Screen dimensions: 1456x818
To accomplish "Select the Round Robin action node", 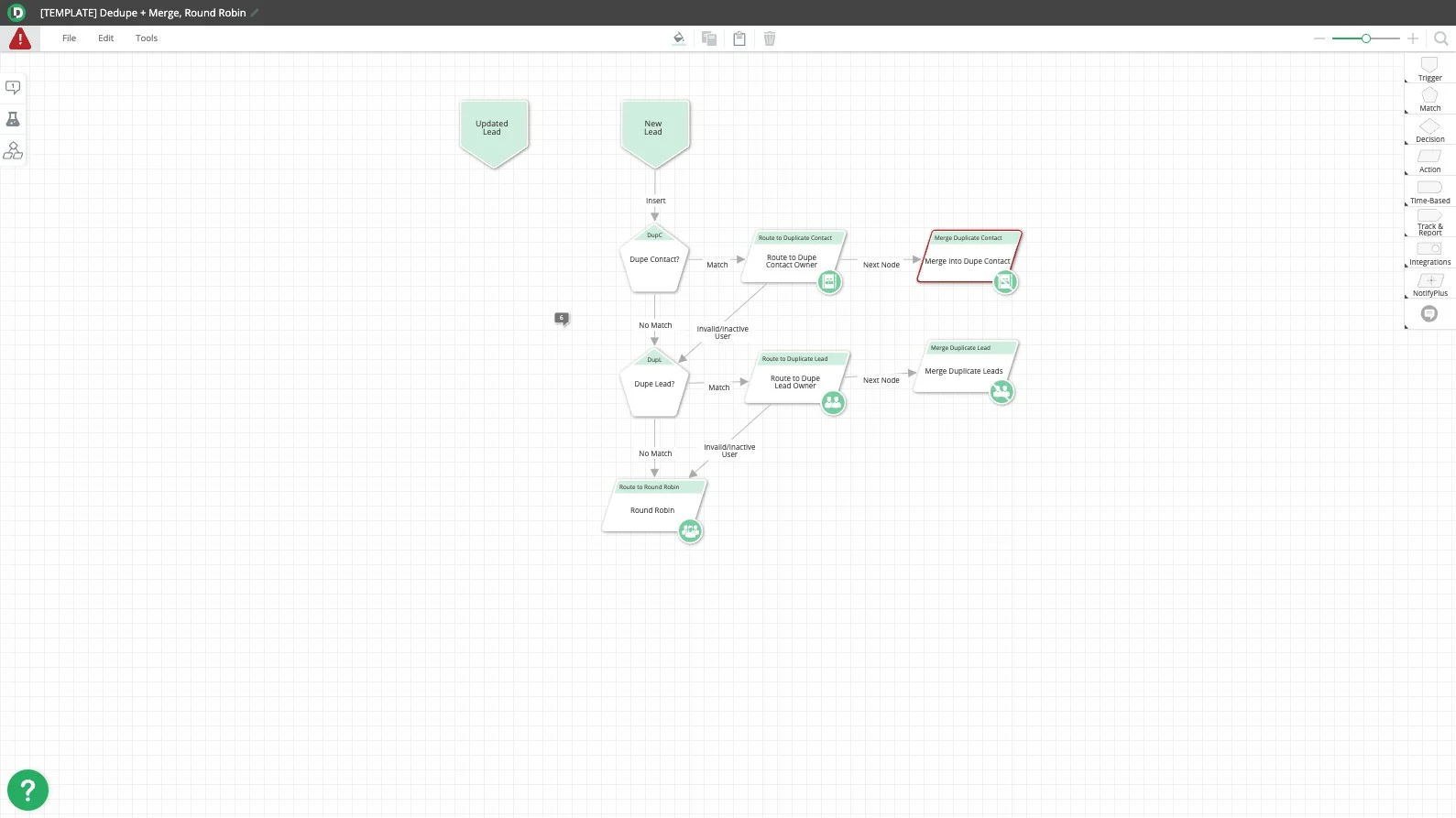I will 652,510.
